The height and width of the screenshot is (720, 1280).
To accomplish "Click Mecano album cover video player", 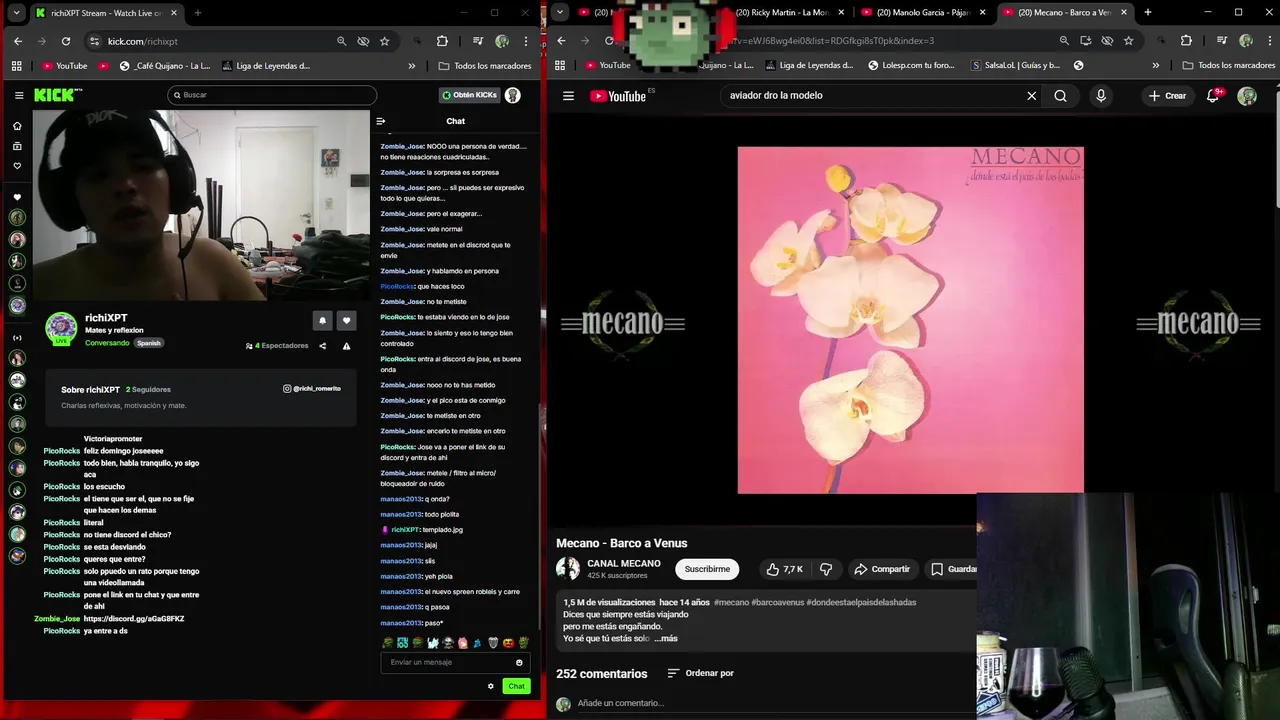I will [910, 320].
